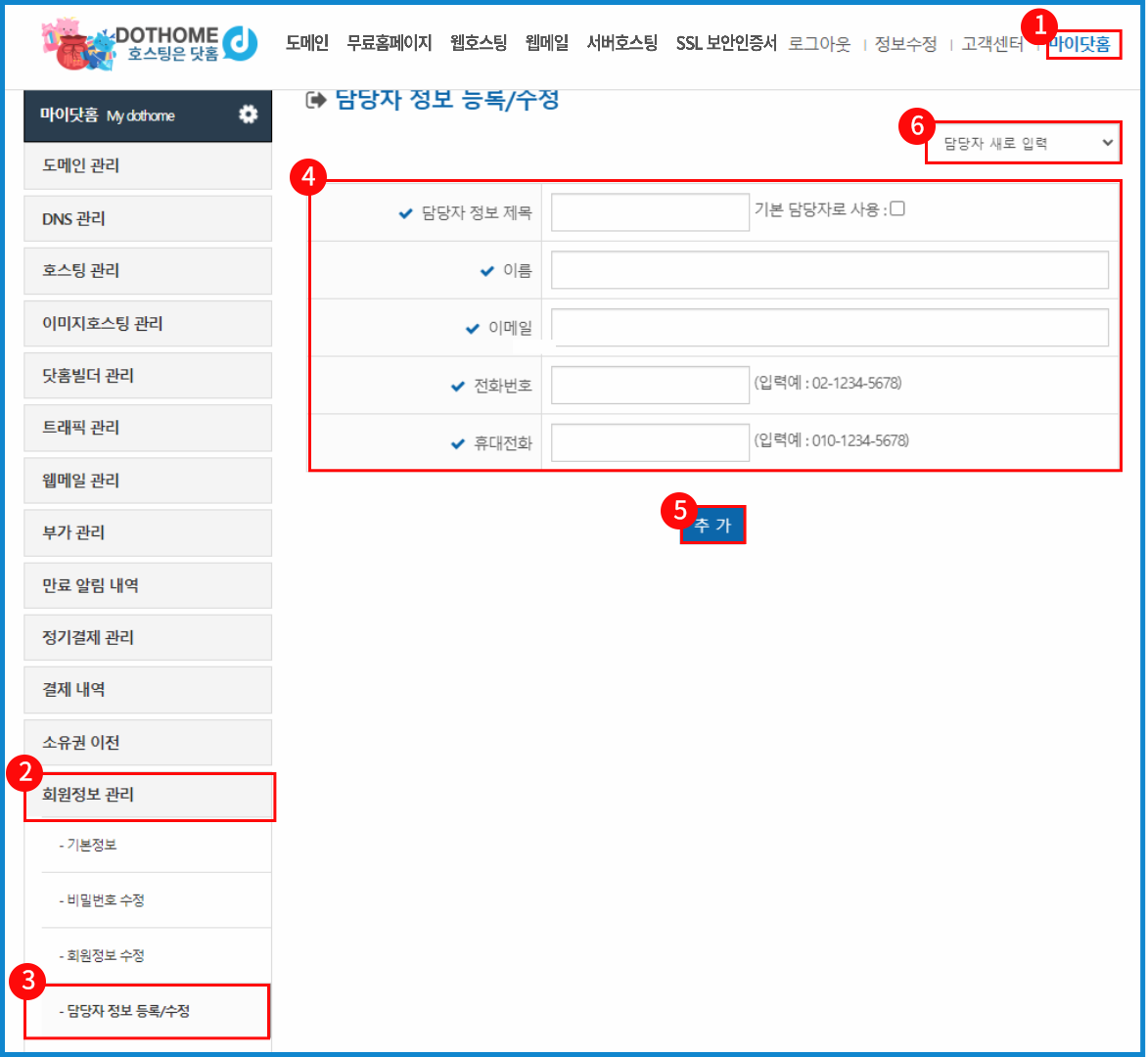Open the 무료홈페이지 top menu

click(x=389, y=43)
